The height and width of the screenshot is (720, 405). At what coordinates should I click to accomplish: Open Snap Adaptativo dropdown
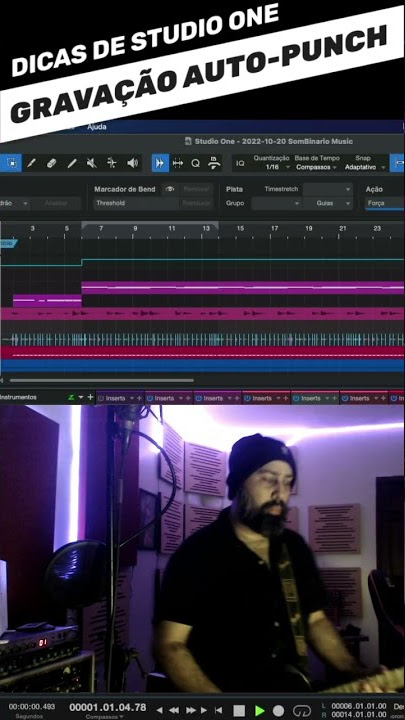point(364,167)
